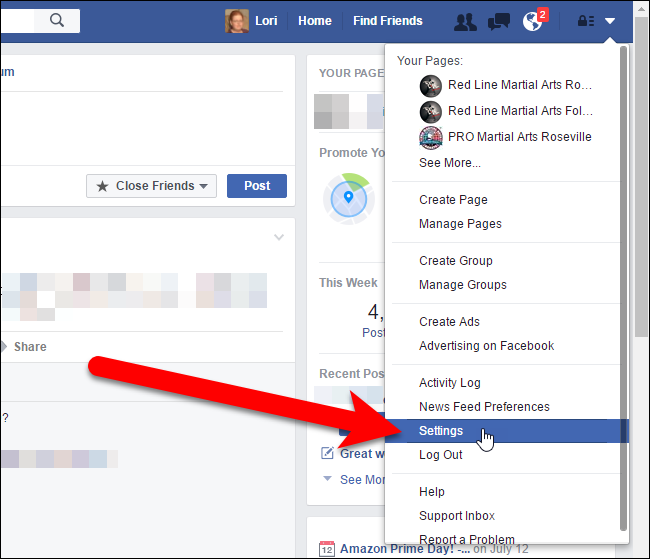Screen dimensions: 650x559
Task: Open News Feed Preferences menu item
Action: coord(484,407)
